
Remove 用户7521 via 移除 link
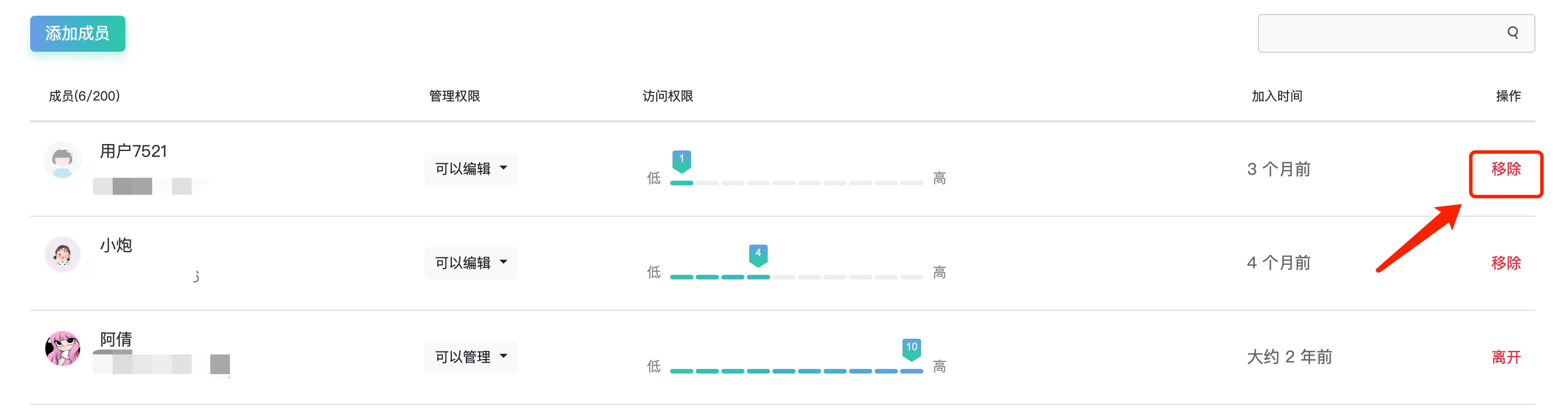[1505, 169]
